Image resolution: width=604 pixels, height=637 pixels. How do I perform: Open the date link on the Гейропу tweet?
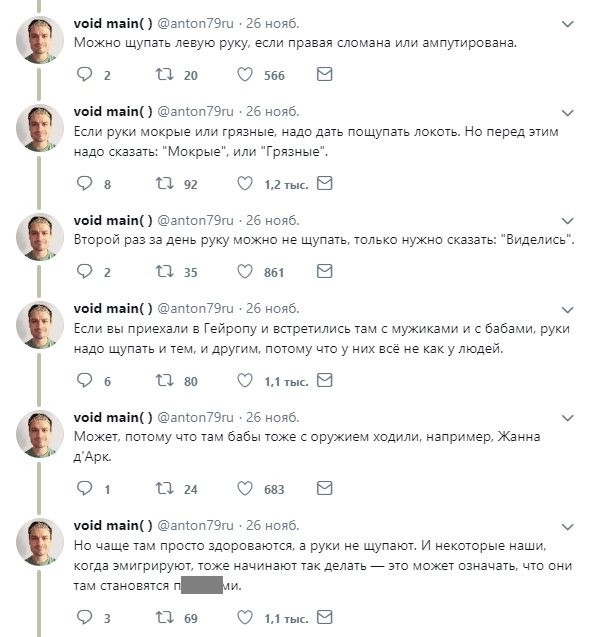[272, 308]
